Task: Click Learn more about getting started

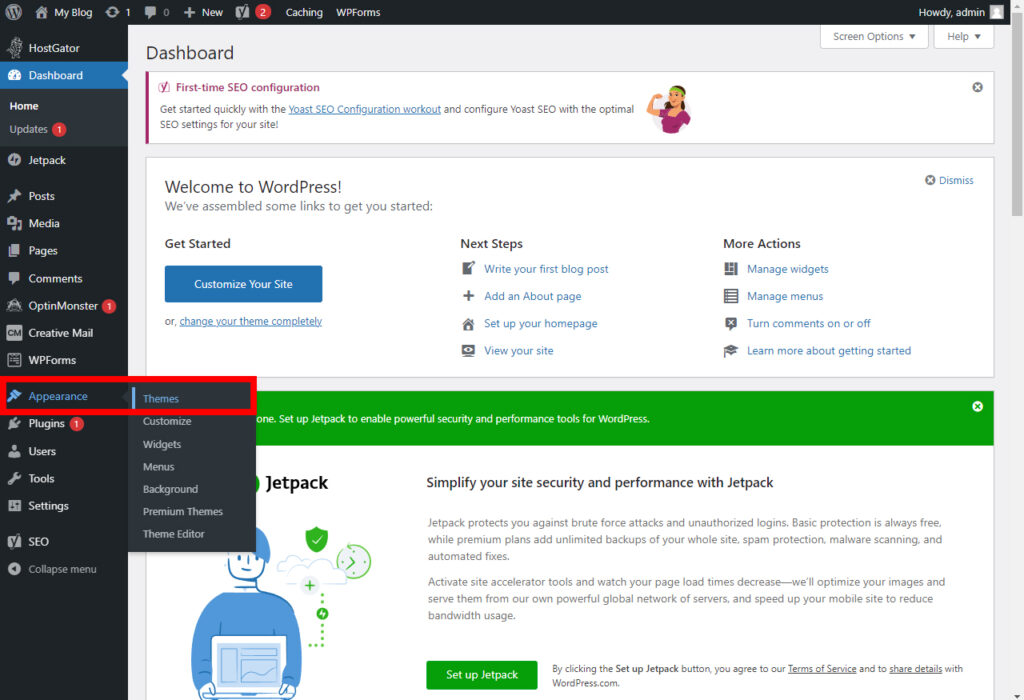Action: [x=829, y=351]
